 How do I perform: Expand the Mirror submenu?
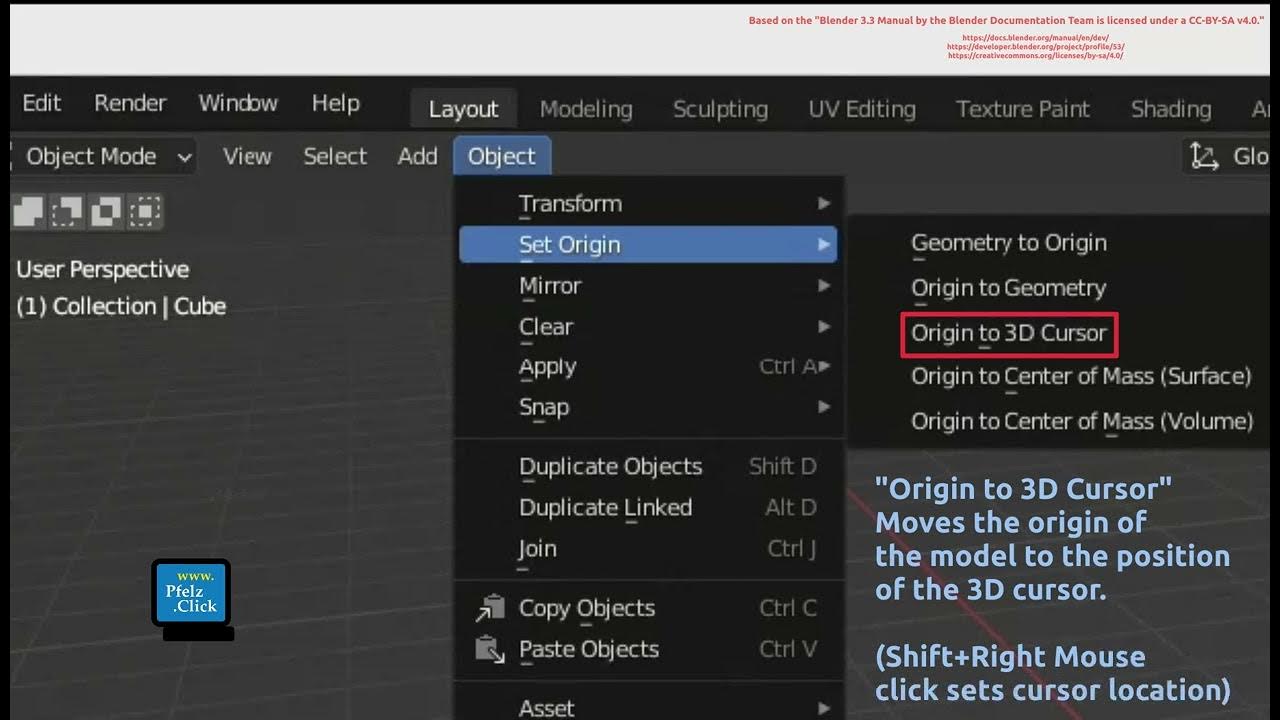[648, 285]
